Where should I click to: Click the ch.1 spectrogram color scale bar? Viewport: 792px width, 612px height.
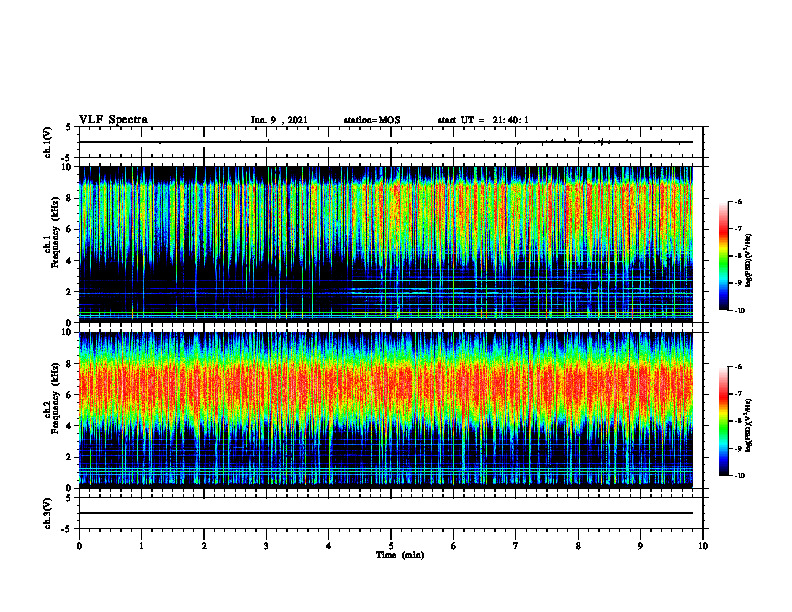tap(724, 256)
